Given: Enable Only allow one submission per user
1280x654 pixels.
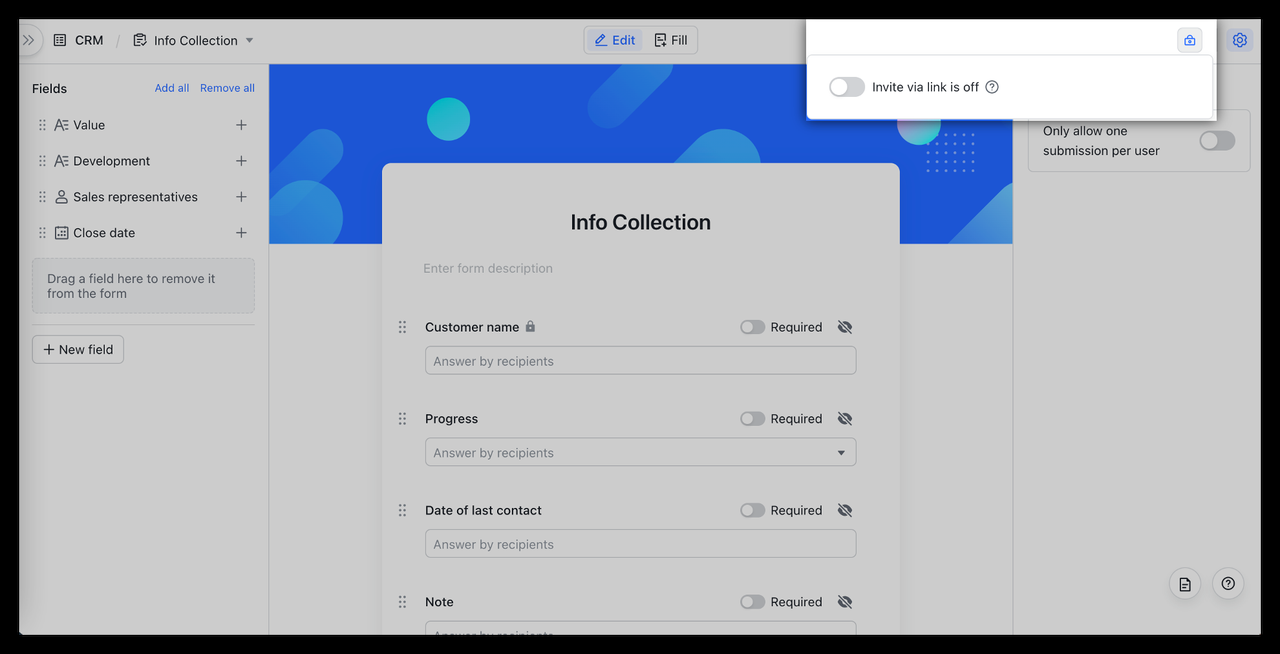Looking at the screenshot, I should point(1217,141).
